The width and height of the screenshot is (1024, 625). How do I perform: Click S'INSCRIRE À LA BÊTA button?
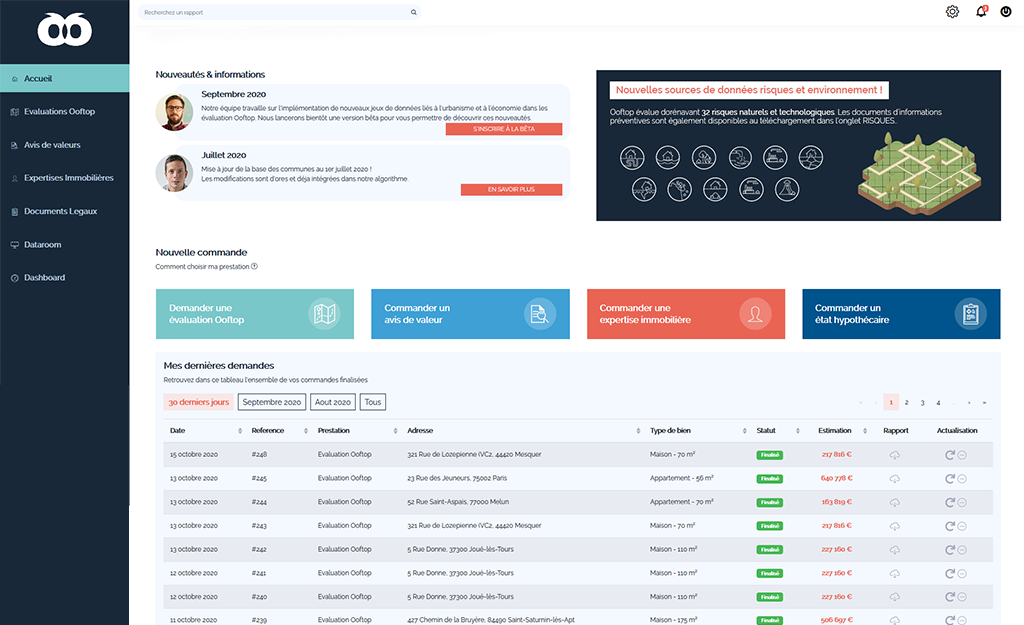pos(504,129)
